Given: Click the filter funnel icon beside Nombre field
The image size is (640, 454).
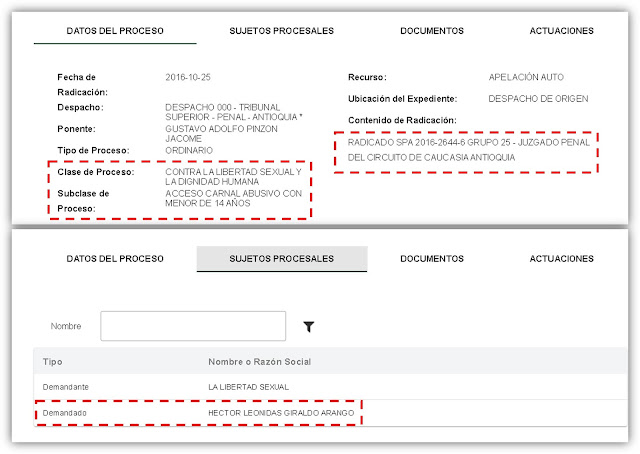Looking at the screenshot, I should pos(309,327).
